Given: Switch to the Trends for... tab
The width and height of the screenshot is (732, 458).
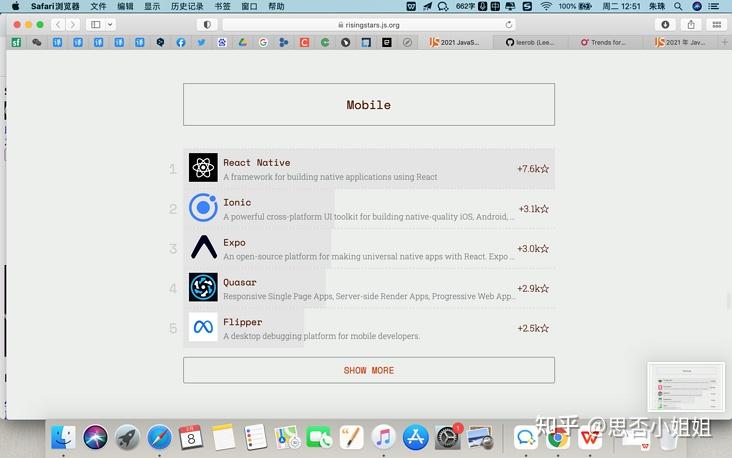Looking at the screenshot, I should coord(605,42).
